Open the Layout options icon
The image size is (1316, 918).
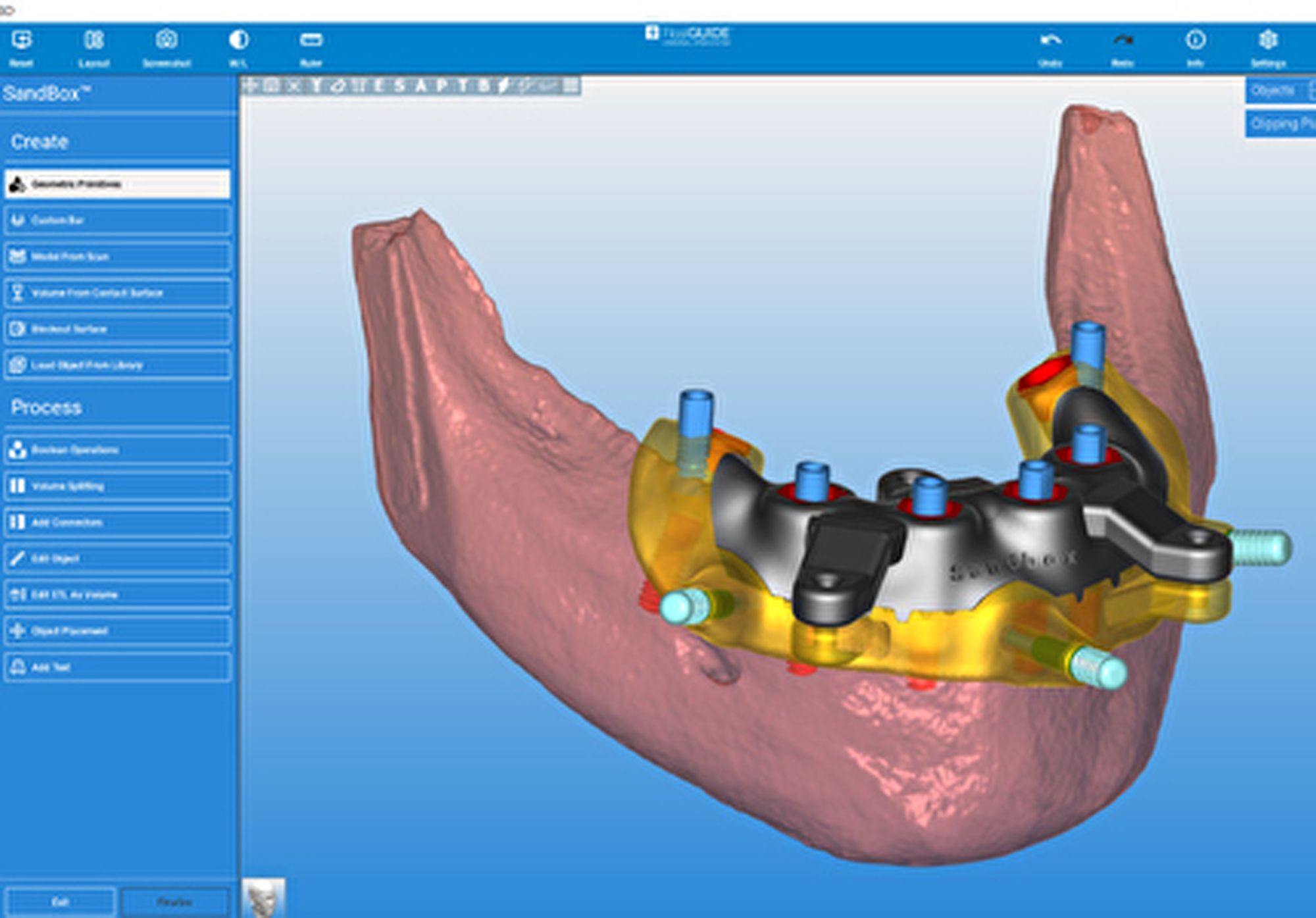[93, 41]
